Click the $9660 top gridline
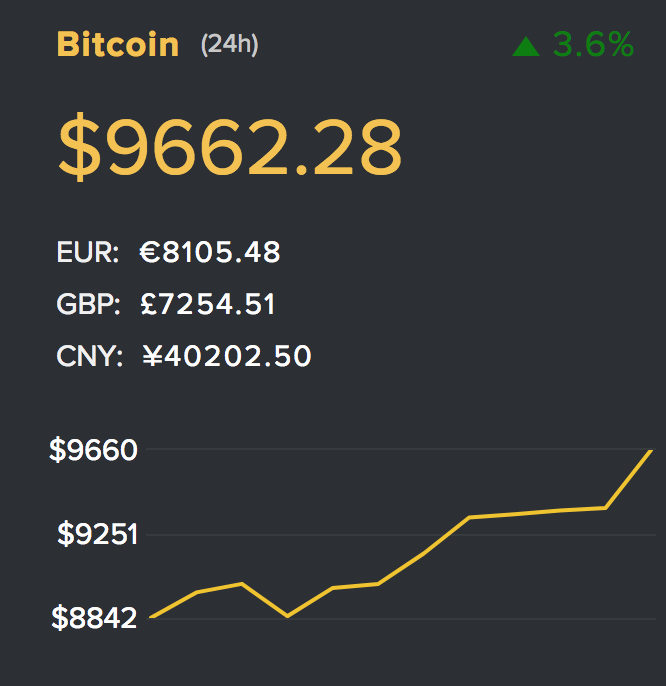 click(401, 449)
